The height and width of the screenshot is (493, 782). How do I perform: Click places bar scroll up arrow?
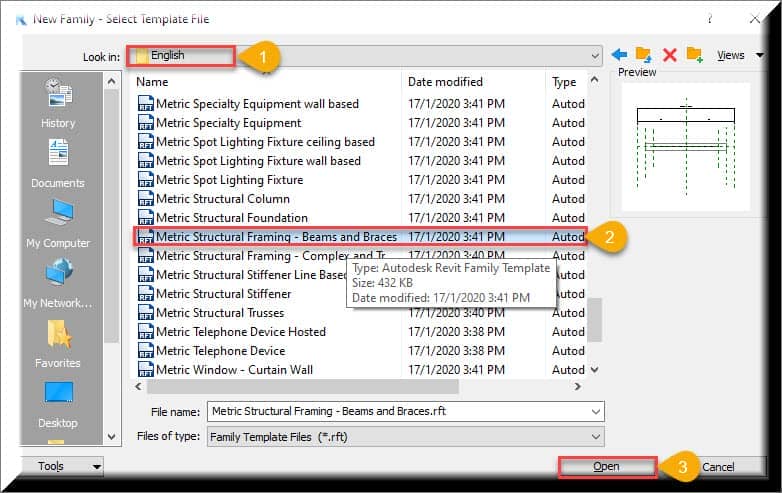[111, 81]
